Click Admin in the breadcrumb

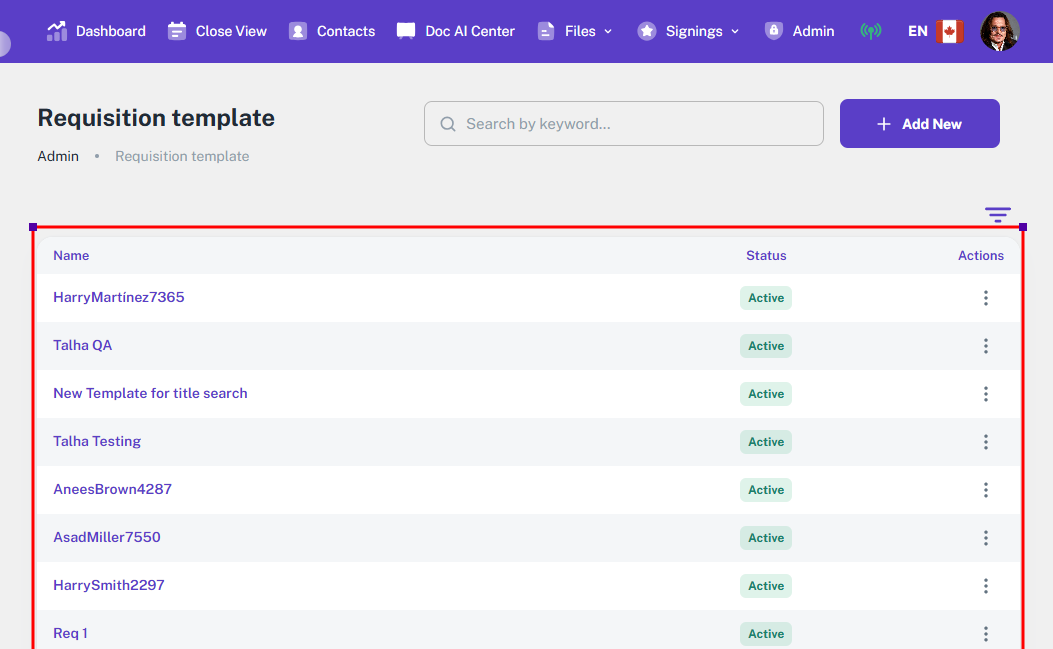58,156
